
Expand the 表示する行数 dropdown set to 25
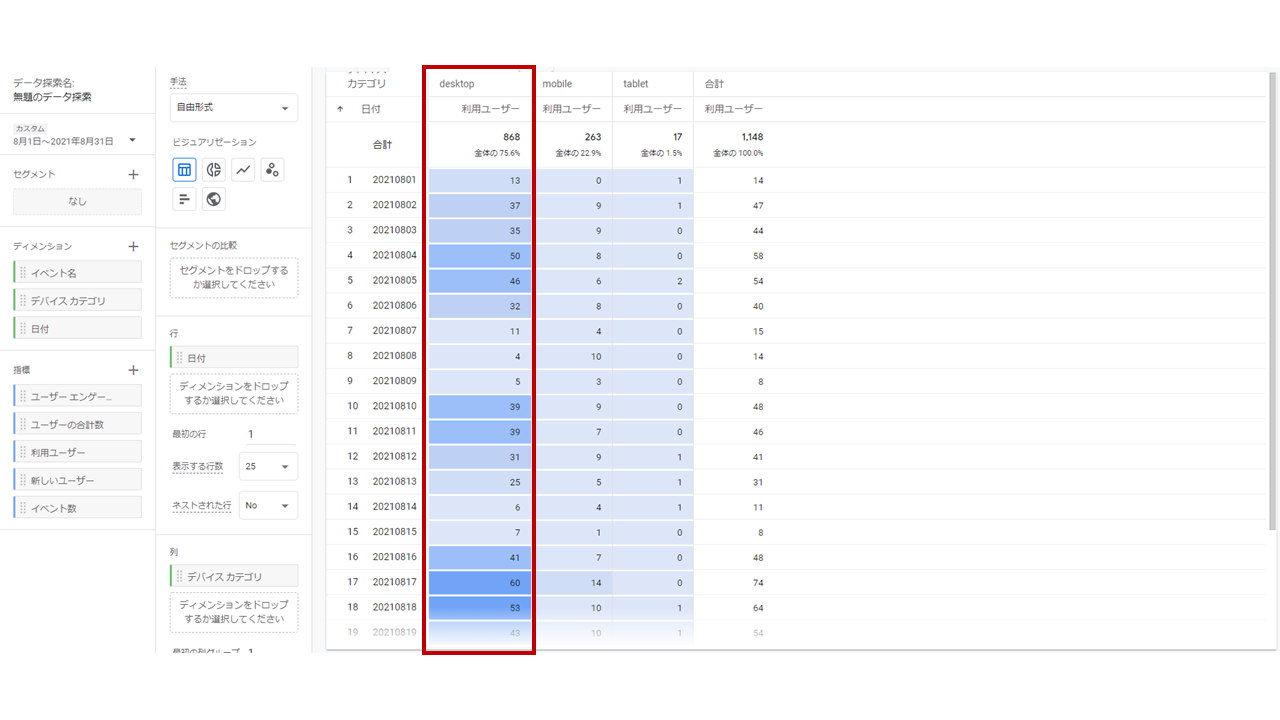click(x=267, y=466)
